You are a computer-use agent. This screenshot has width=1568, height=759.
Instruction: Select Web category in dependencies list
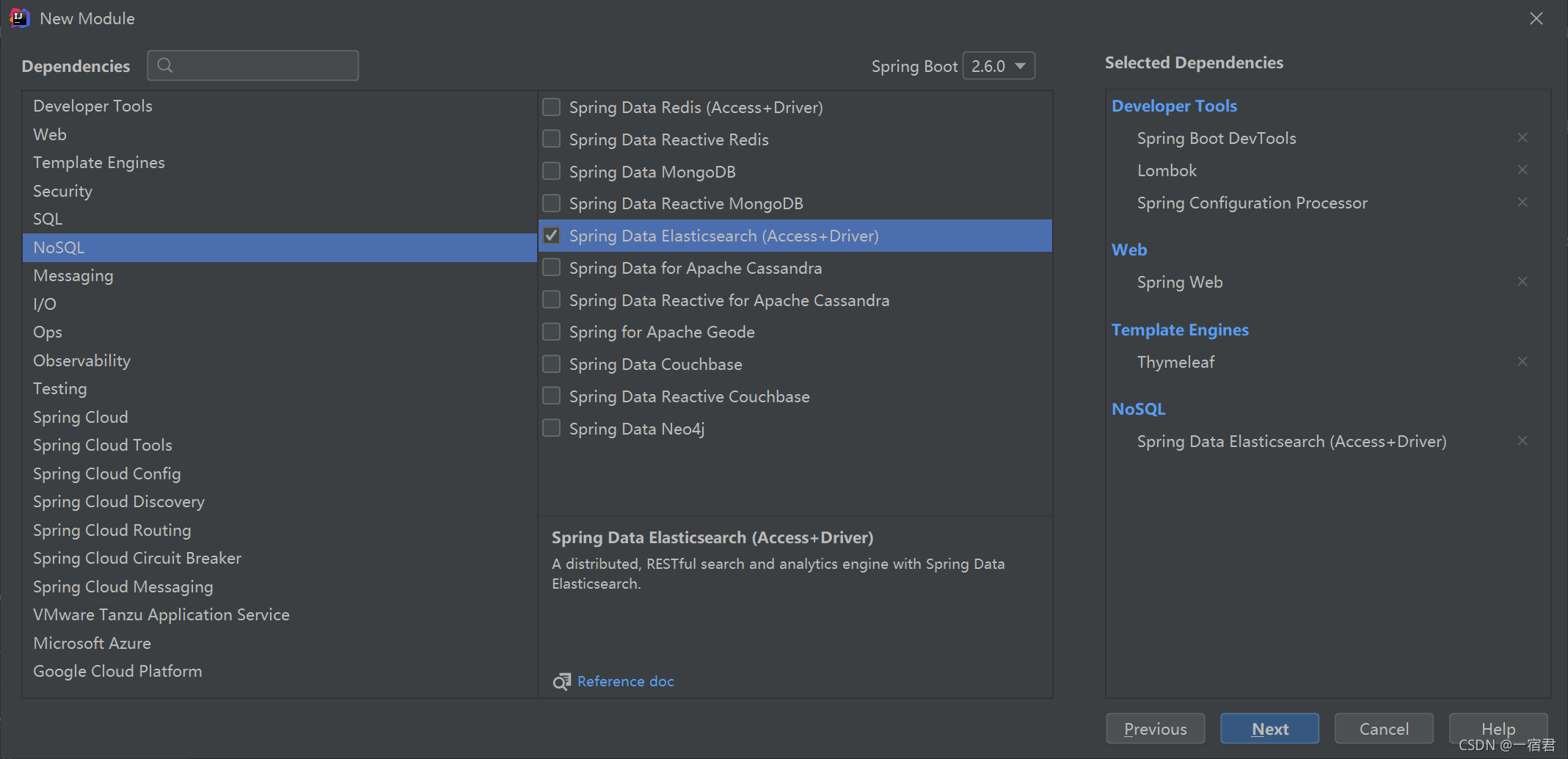(x=280, y=134)
